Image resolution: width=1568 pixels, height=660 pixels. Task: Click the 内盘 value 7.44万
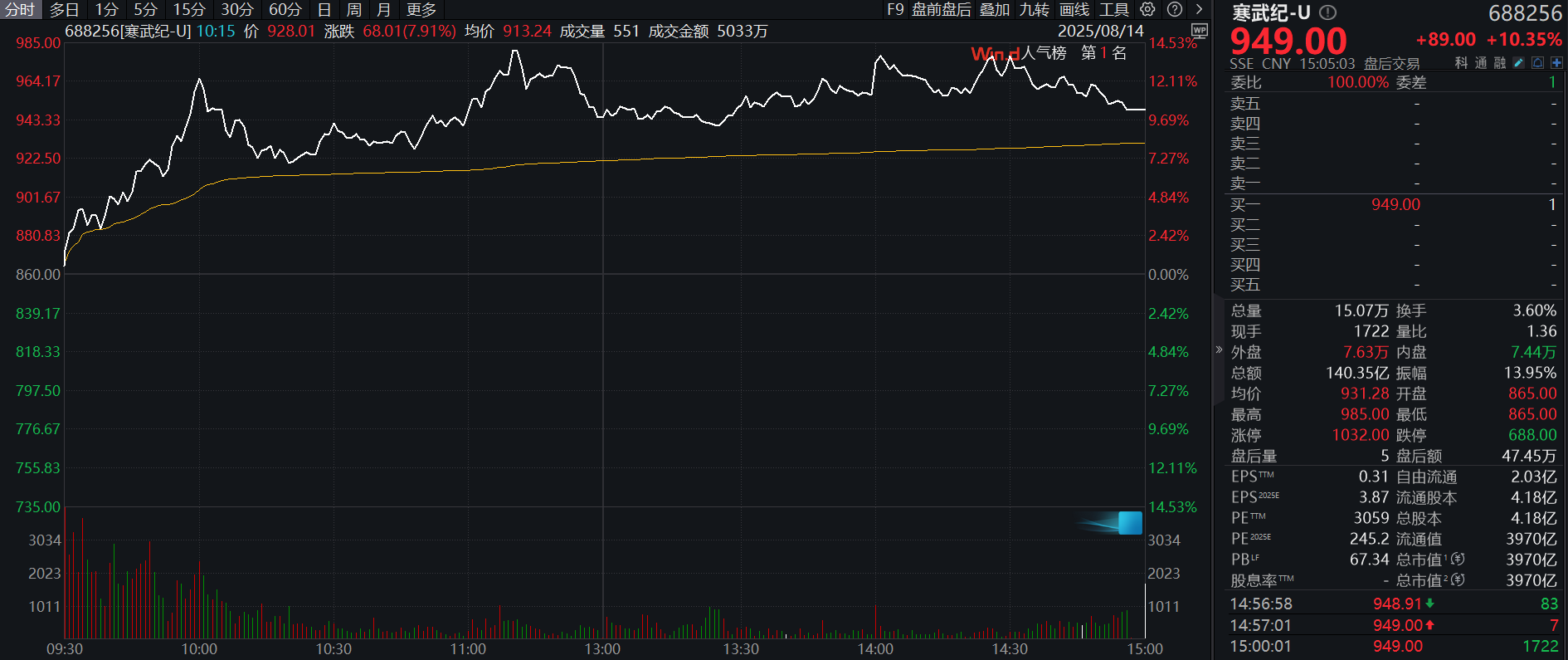pos(1533,352)
